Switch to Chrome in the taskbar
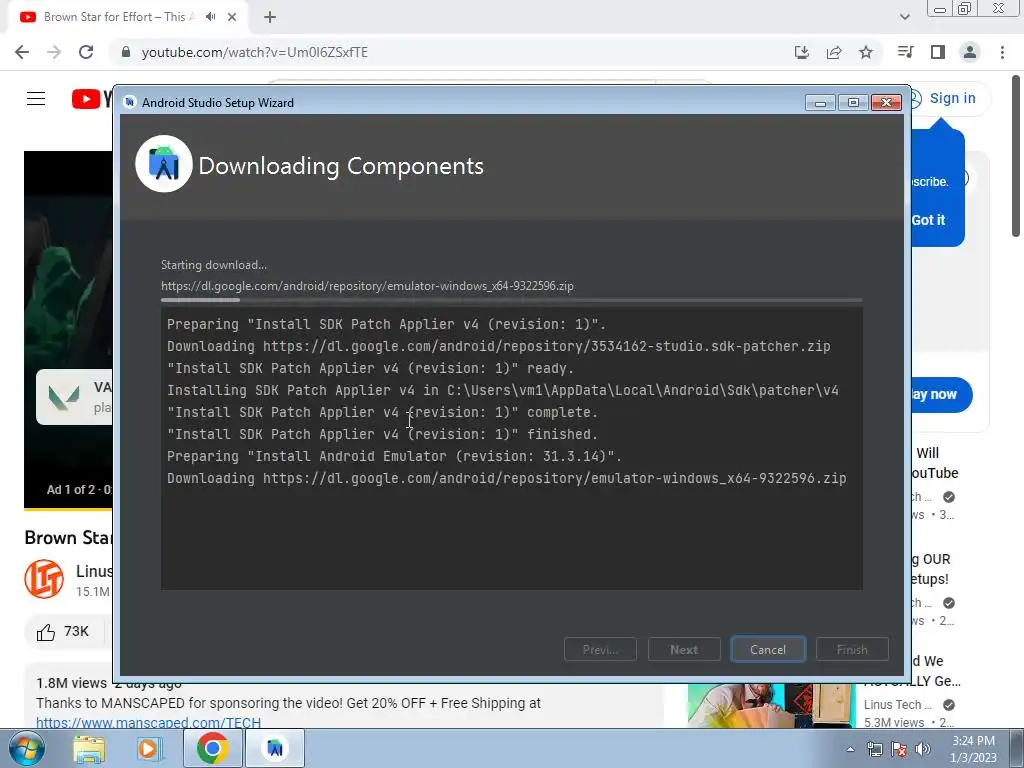 tap(212, 748)
